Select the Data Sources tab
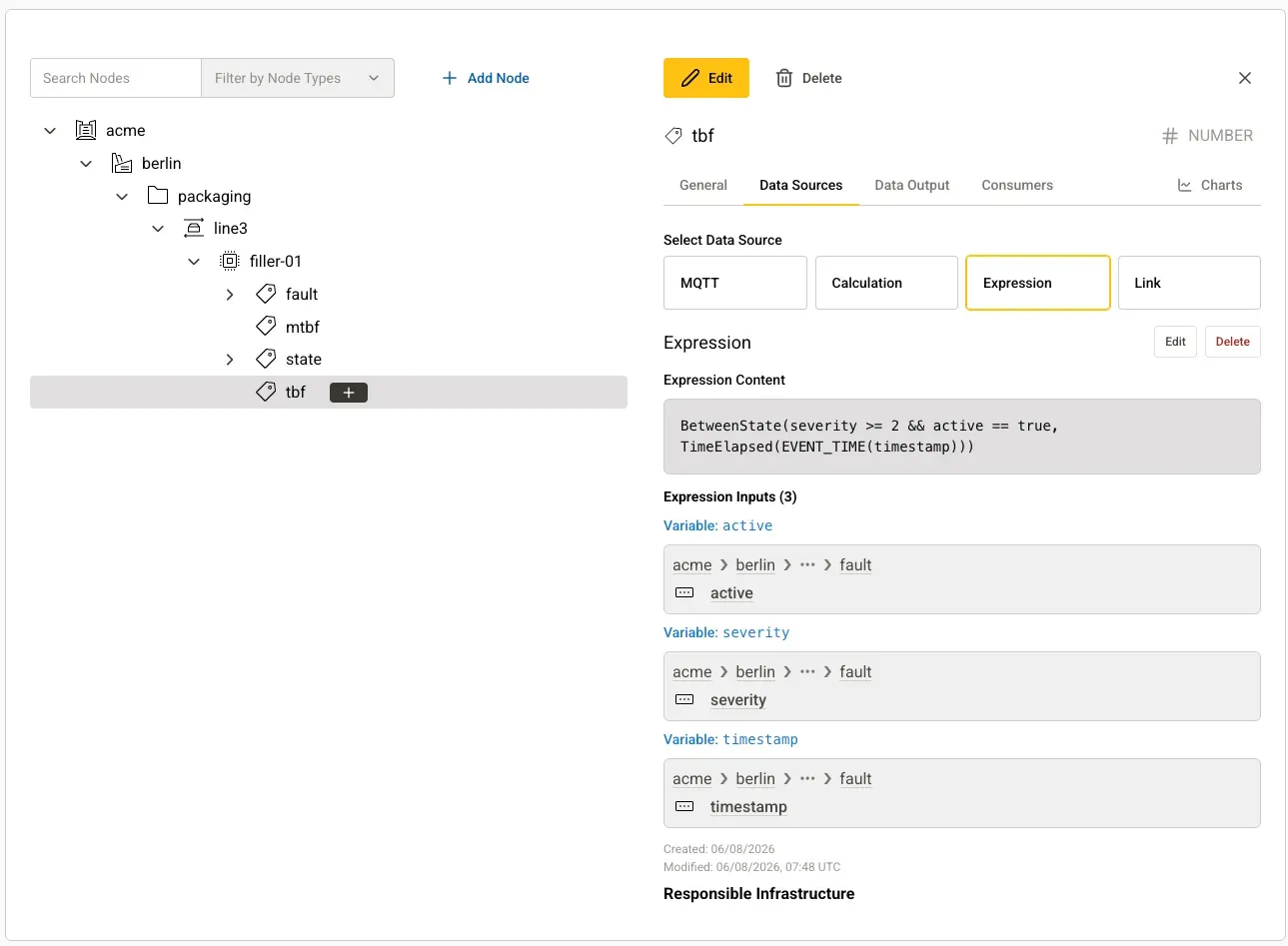The image size is (1288, 946). click(x=800, y=185)
